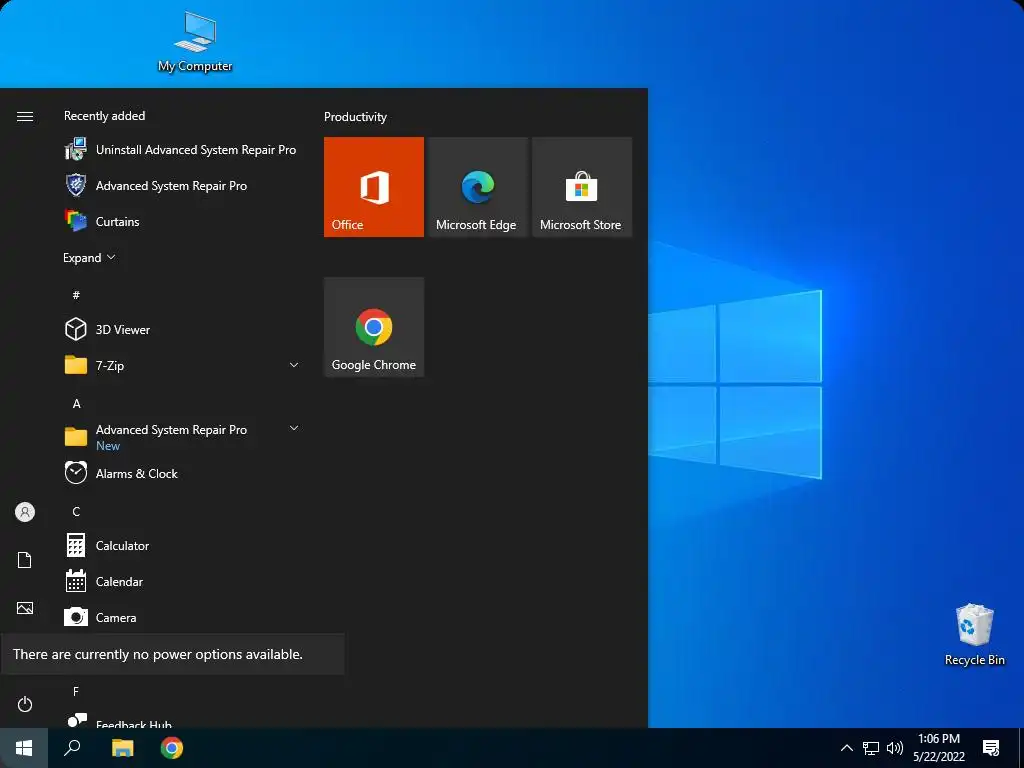This screenshot has height=768, width=1024.
Task: Click the F letter header
Action: click(76, 691)
